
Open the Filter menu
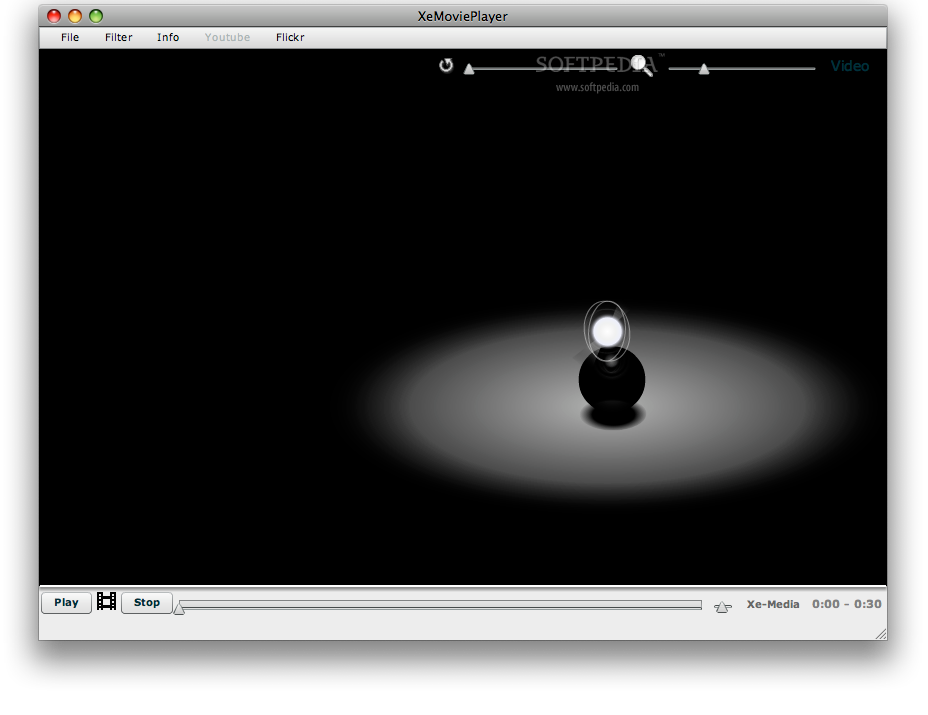pos(119,37)
